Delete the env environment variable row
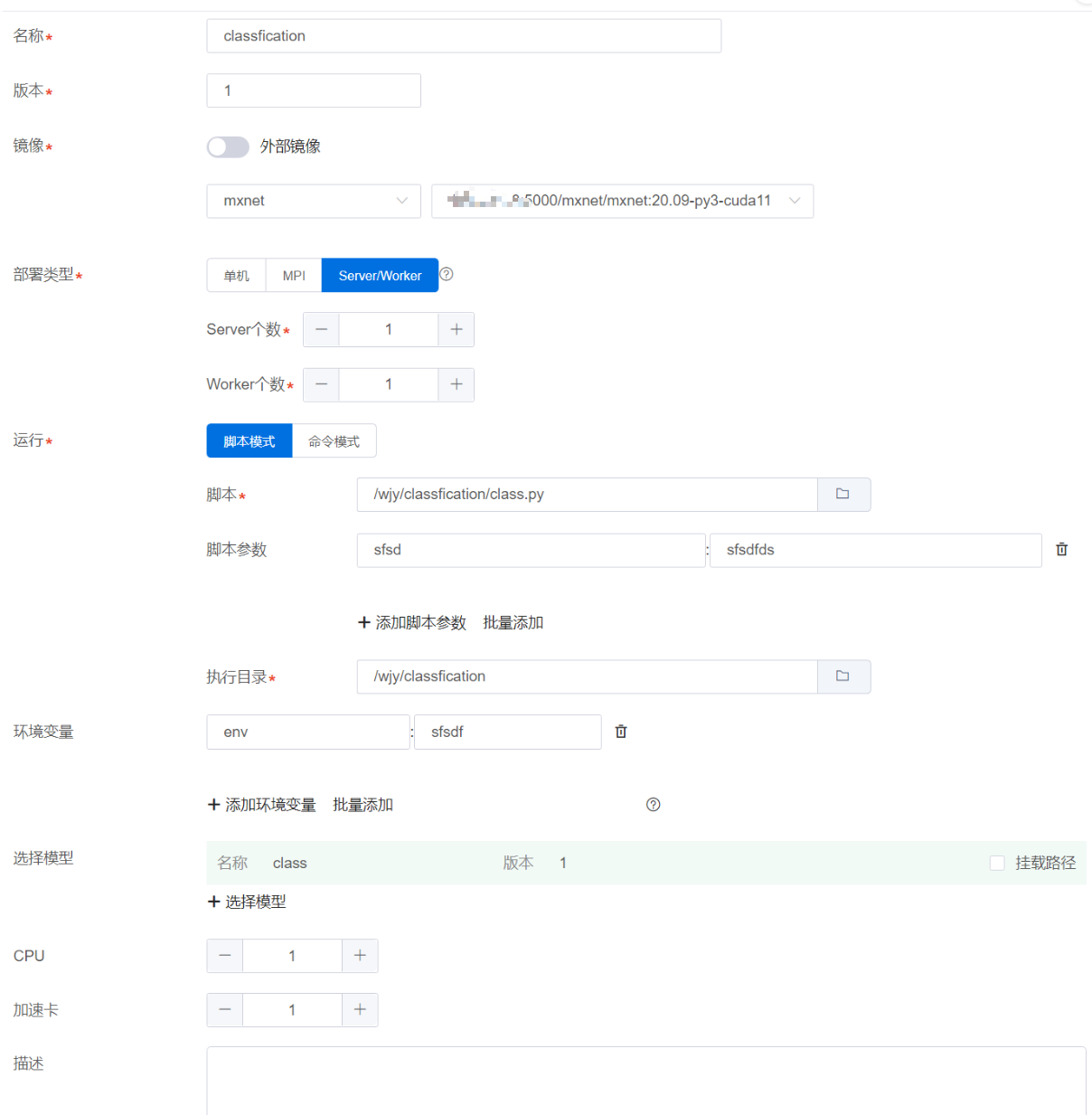The image size is (1092, 1115). (621, 732)
